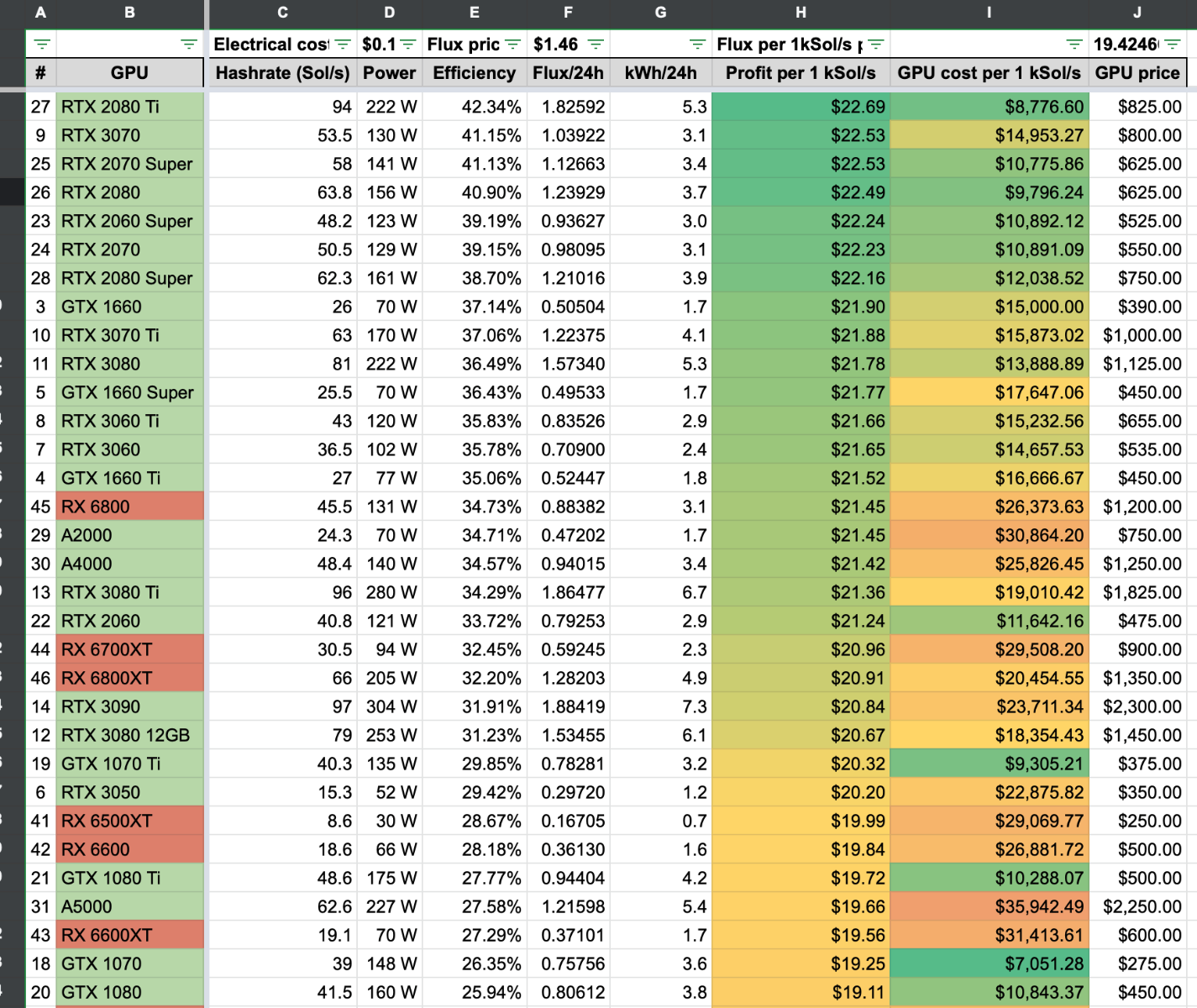Click the $7,051.28 cost cell
Screen dimensions: 1197x1008
tap(990, 963)
